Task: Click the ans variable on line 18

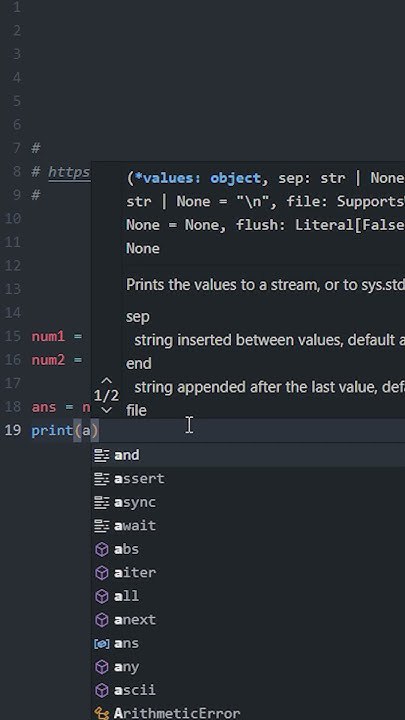Action: 44,407
